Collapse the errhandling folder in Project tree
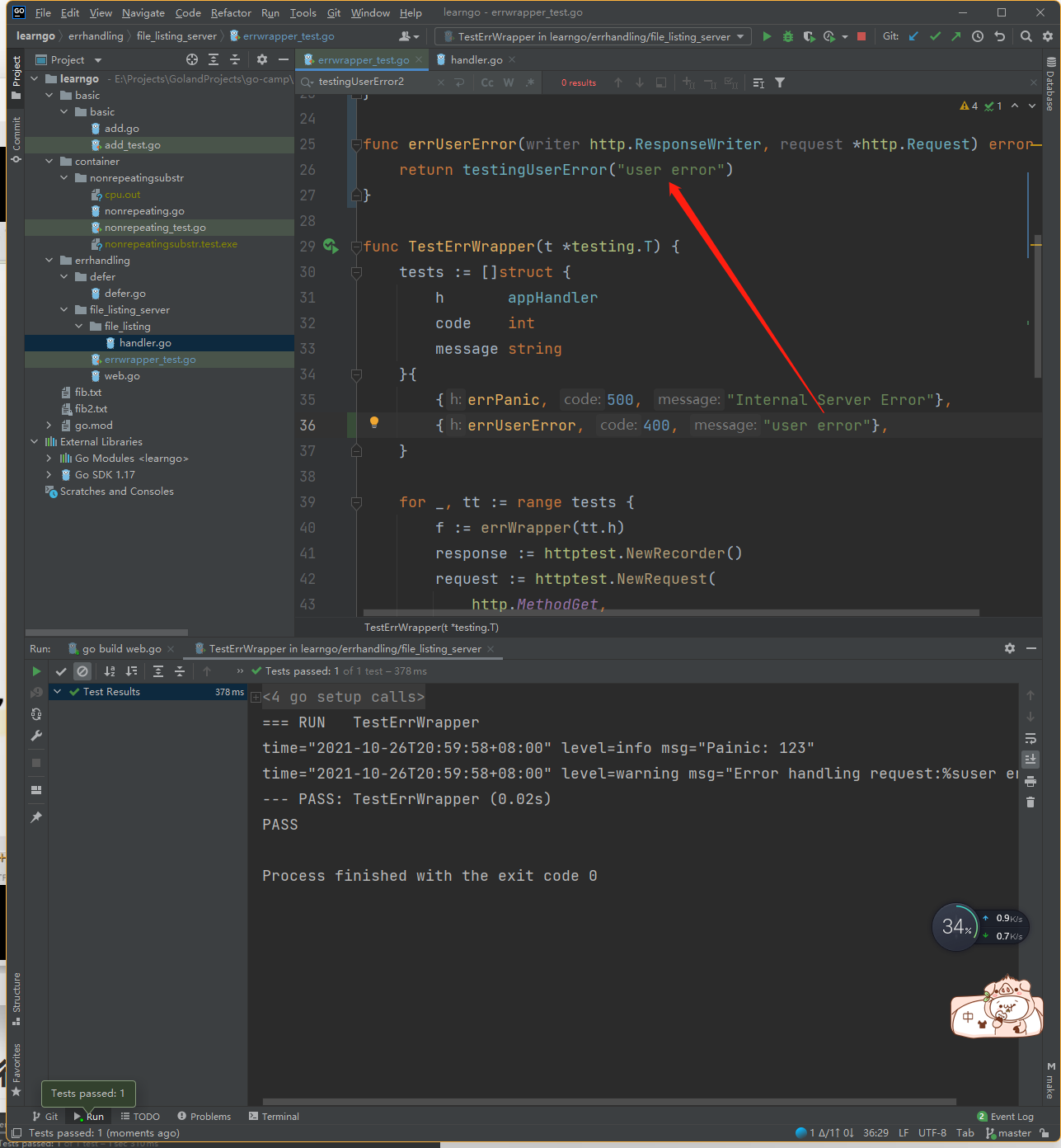Screen dimensions: 1061x1148 [x=49, y=261]
